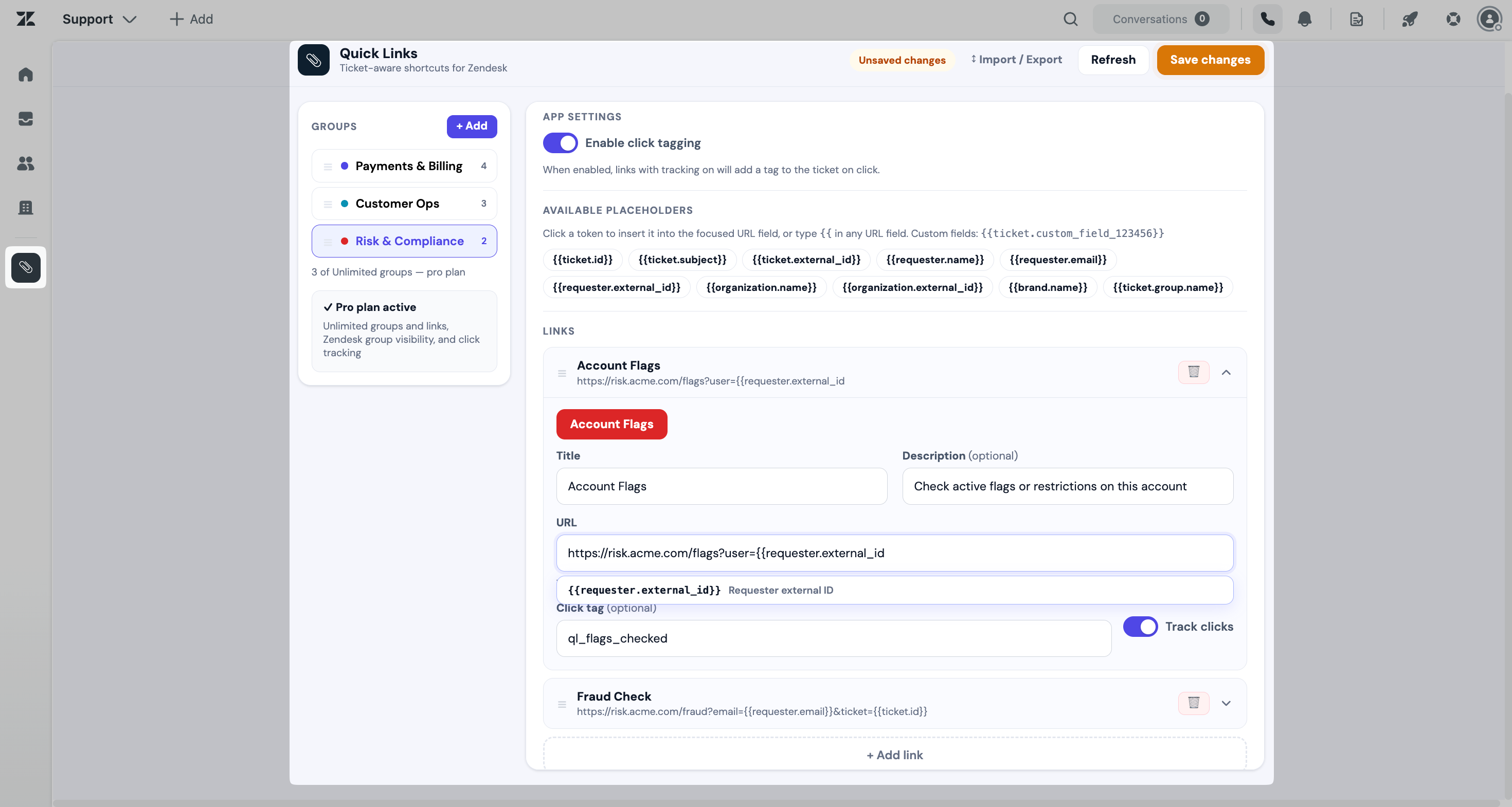Open the Customers icon in sidebar

click(x=26, y=163)
